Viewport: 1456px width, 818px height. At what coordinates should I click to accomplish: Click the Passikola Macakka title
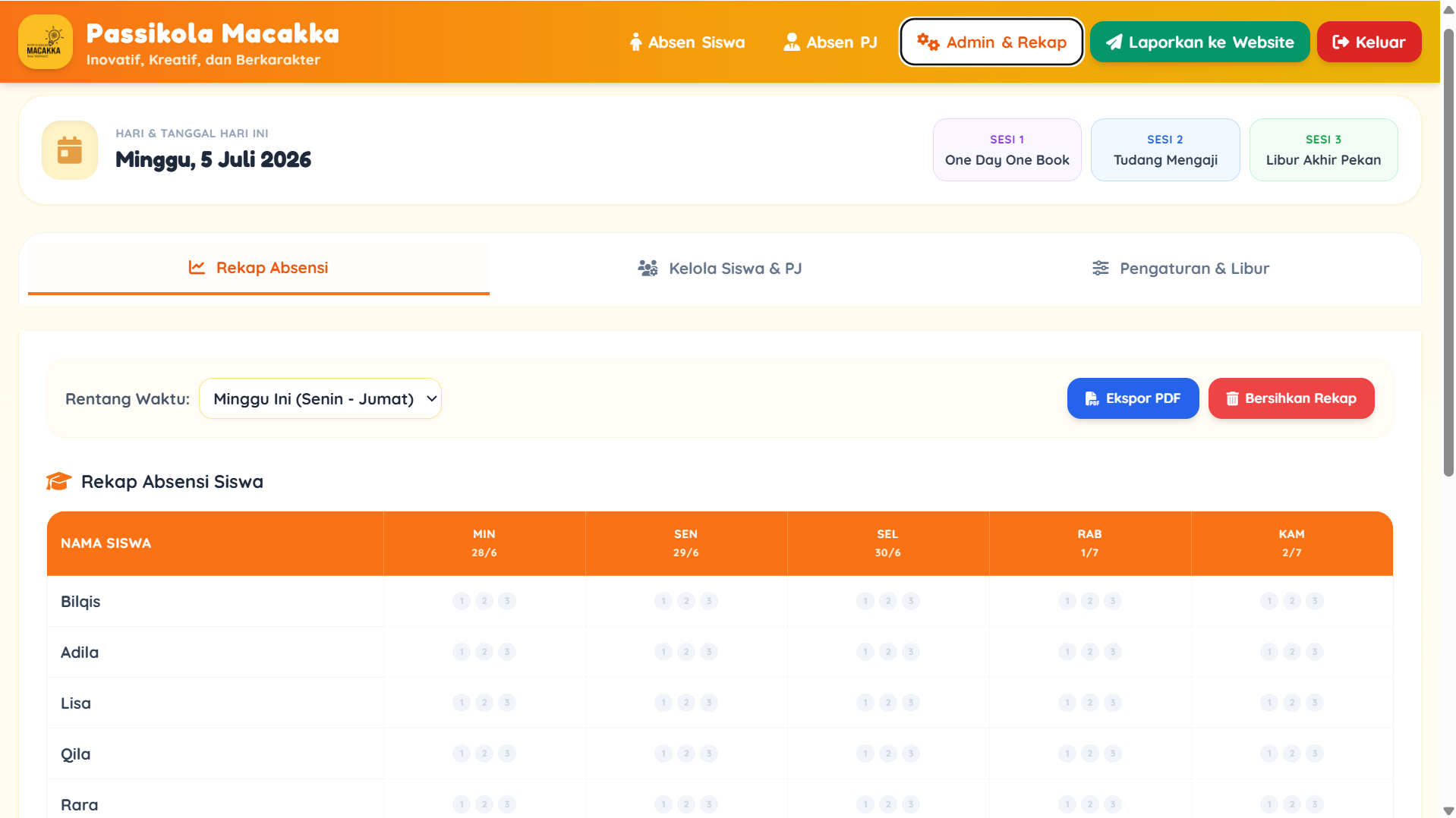(x=213, y=33)
